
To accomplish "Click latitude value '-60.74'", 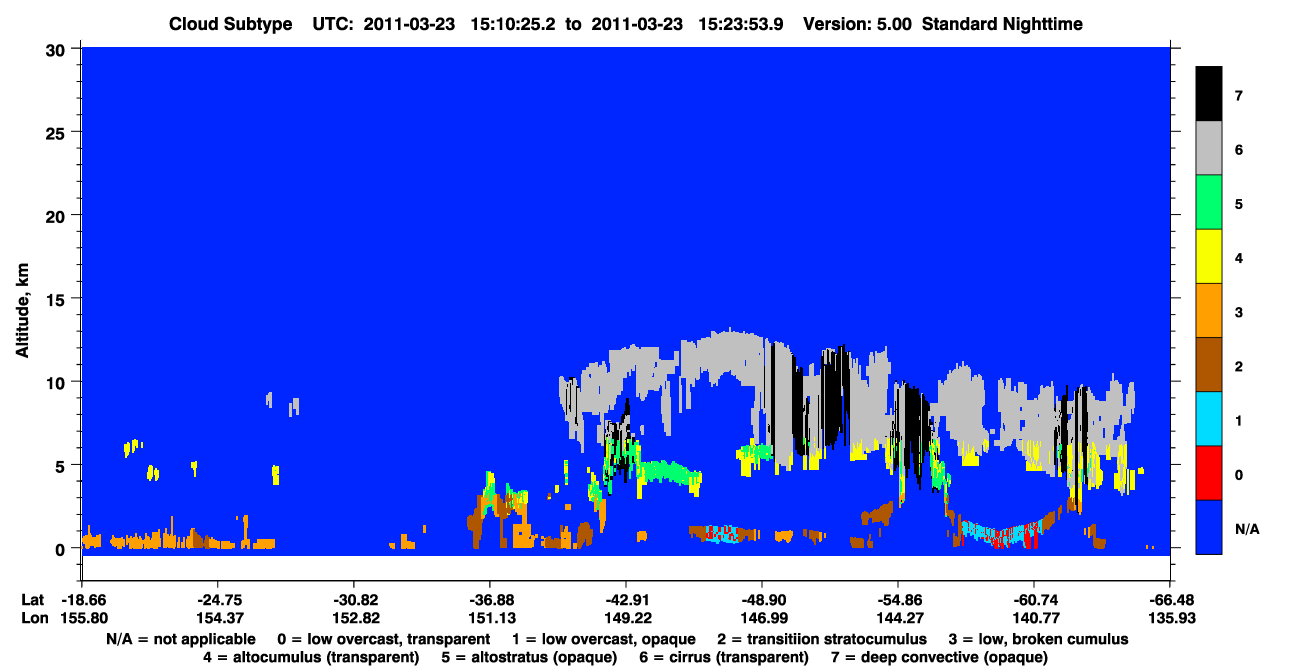I will [1034, 599].
